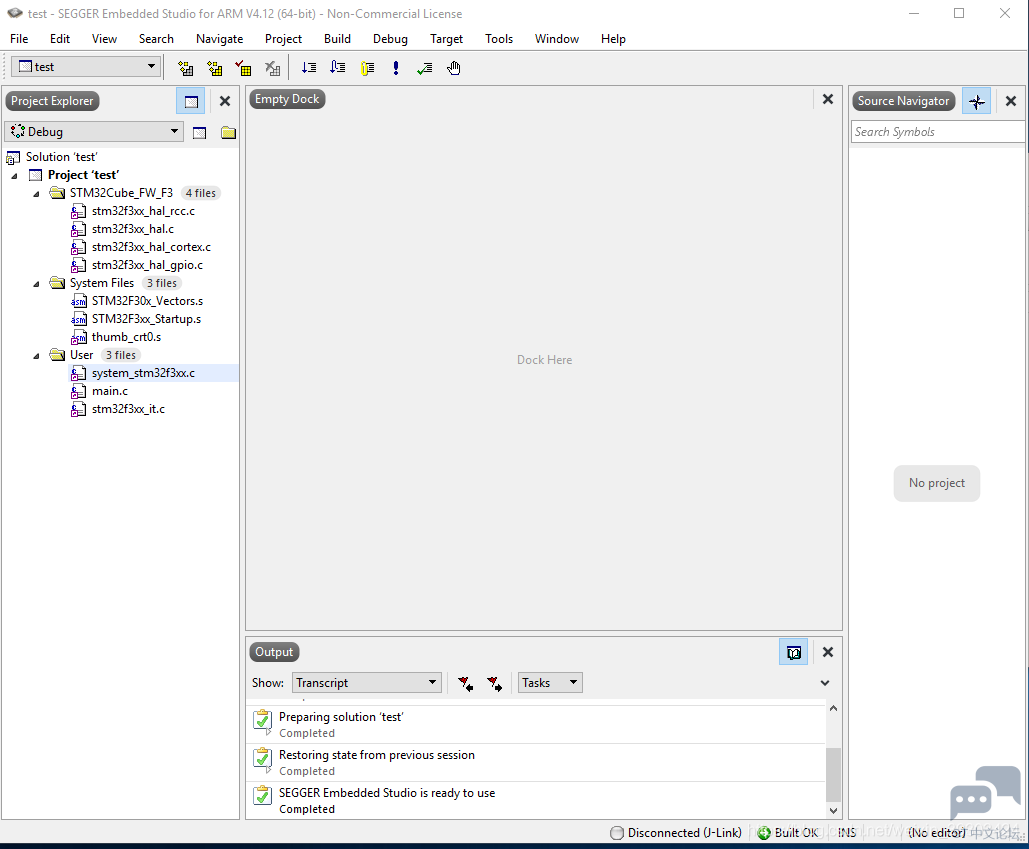
Task: Open the active project 'test' dropdown
Action: tap(86, 66)
